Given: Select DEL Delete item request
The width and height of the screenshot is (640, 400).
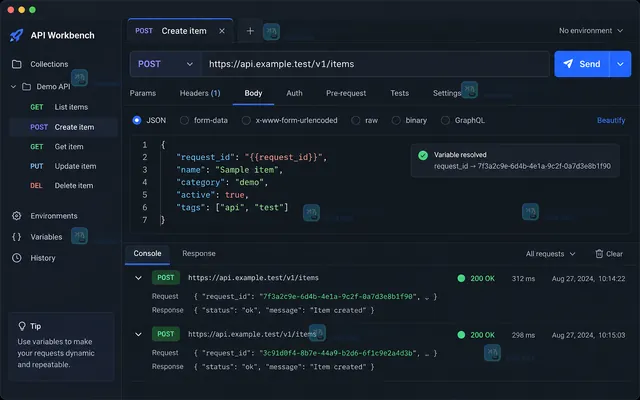Looking at the screenshot, I should click(x=63, y=185).
